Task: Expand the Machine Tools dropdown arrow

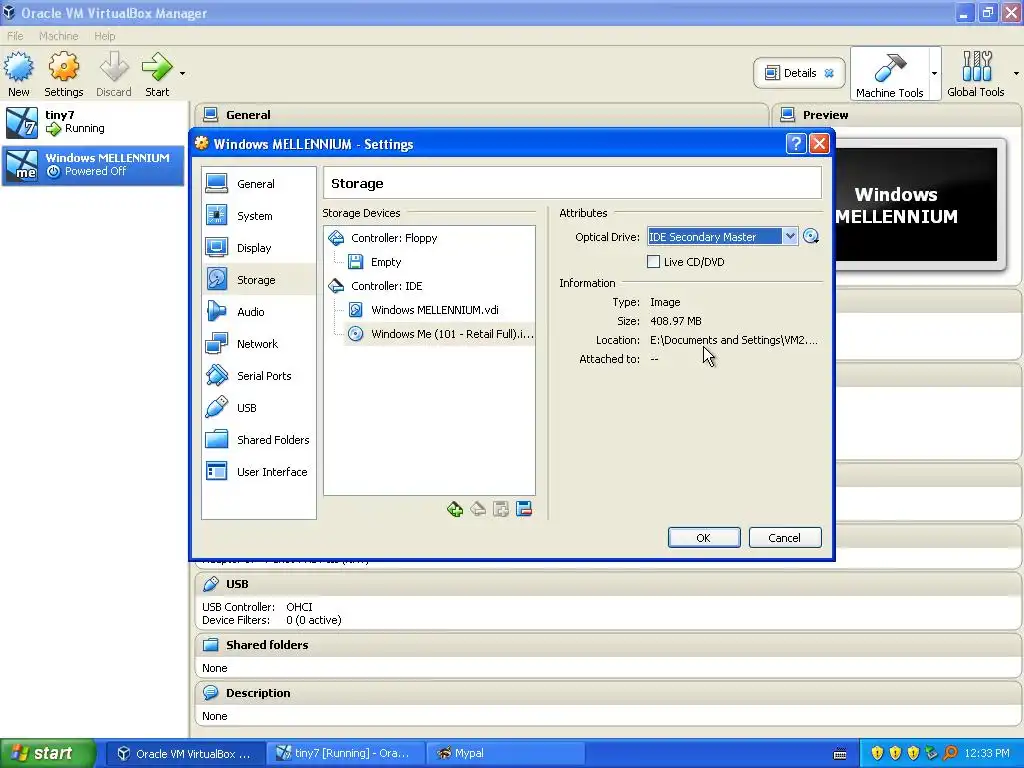Action: click(x=935, y=73)
